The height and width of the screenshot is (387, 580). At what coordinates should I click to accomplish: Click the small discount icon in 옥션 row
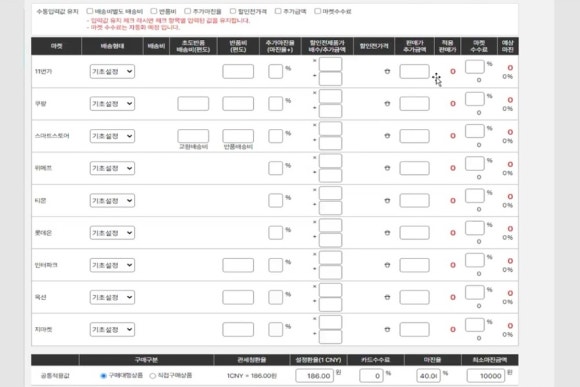[x=387, y=297]
